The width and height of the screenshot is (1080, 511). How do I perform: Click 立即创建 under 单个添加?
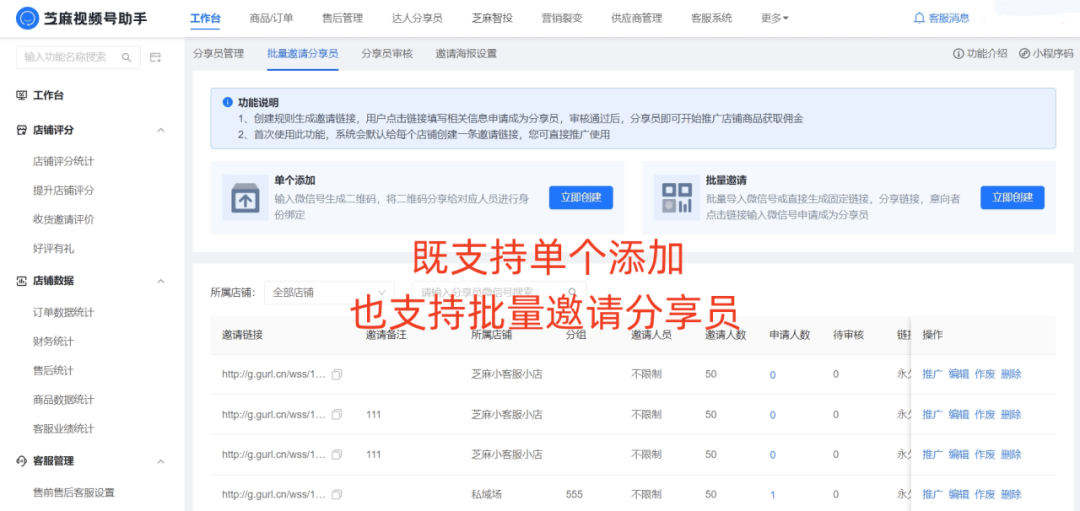pyautogui.click(x=581, y=197)
